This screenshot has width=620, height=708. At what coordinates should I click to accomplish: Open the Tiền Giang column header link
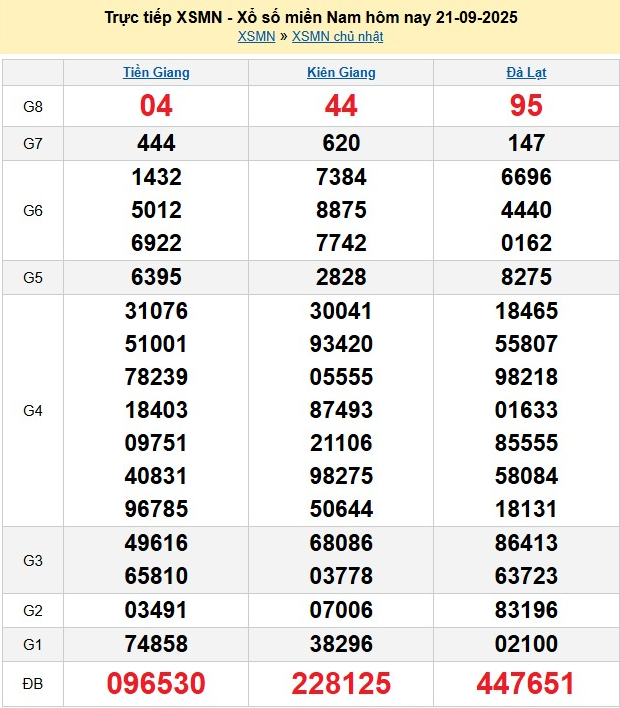tap(156, 73)
